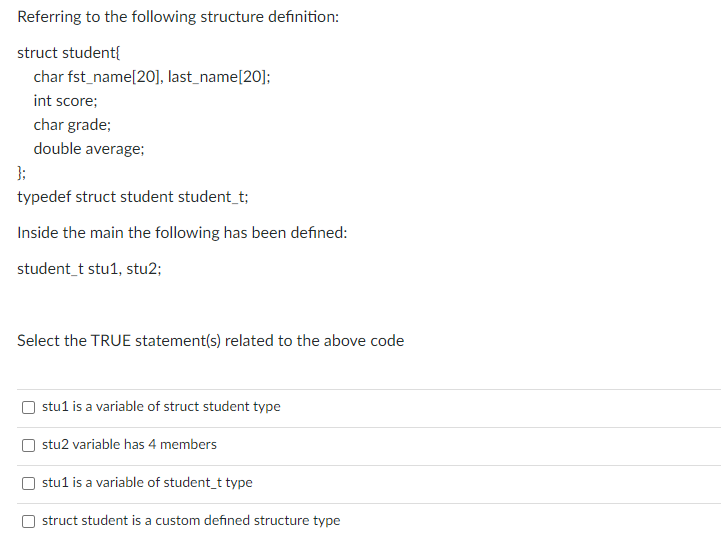Viewport: 723px width, 545px height.
Task: Click the 'stu1 is a variable of student_t type' label
Action: point(147,482)
